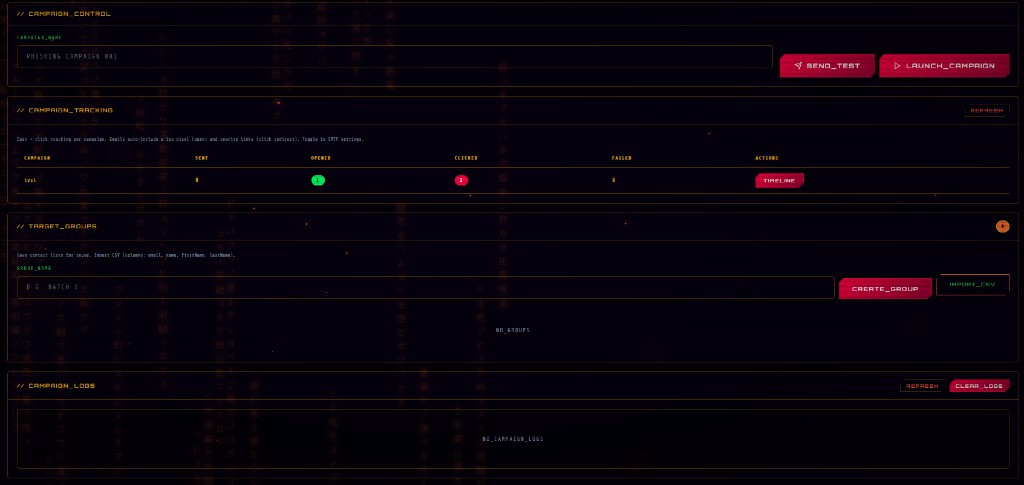
Task: Refresh the Campaign Tracking section
Action: [x=987, y=110]
